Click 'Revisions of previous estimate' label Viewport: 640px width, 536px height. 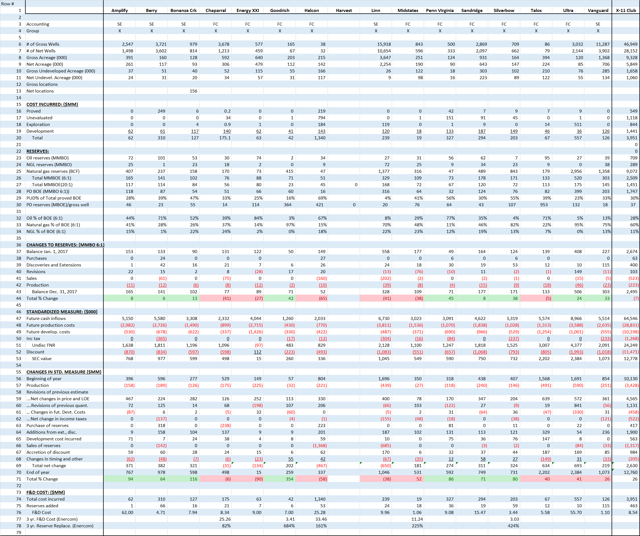[57, 392]
